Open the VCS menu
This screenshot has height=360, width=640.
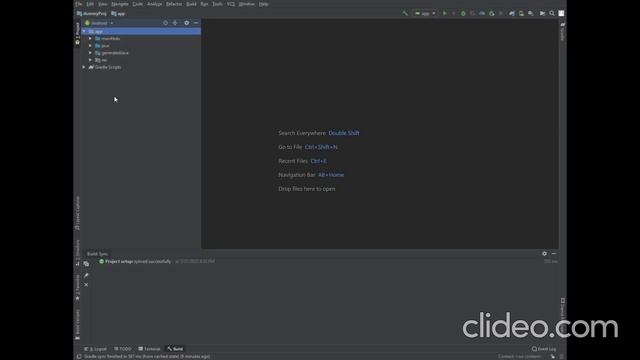pyautogui.click(x=231, y=4)
